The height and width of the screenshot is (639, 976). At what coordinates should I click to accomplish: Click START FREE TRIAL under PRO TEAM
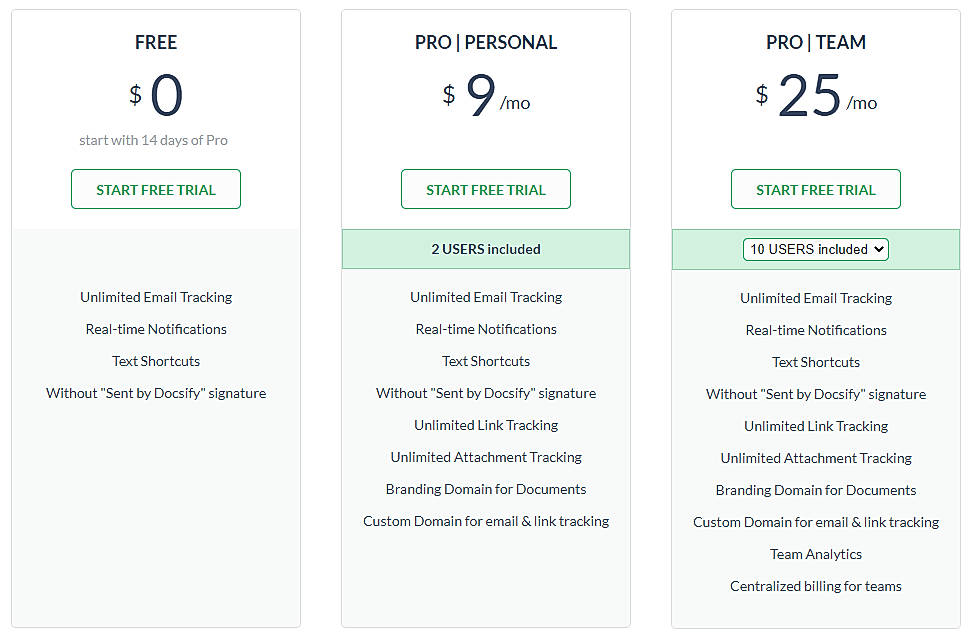pyautogui.click(x=815, y=189)
